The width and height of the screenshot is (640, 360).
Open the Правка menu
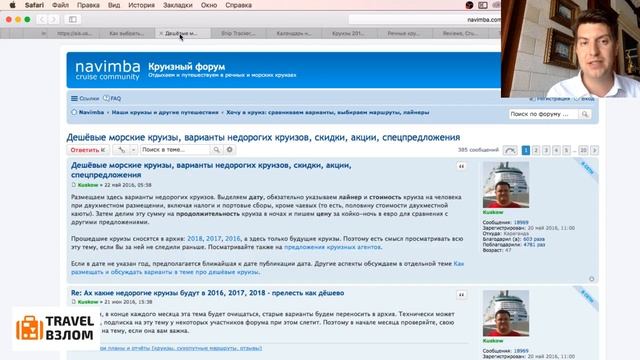click(x=88, y=5)
